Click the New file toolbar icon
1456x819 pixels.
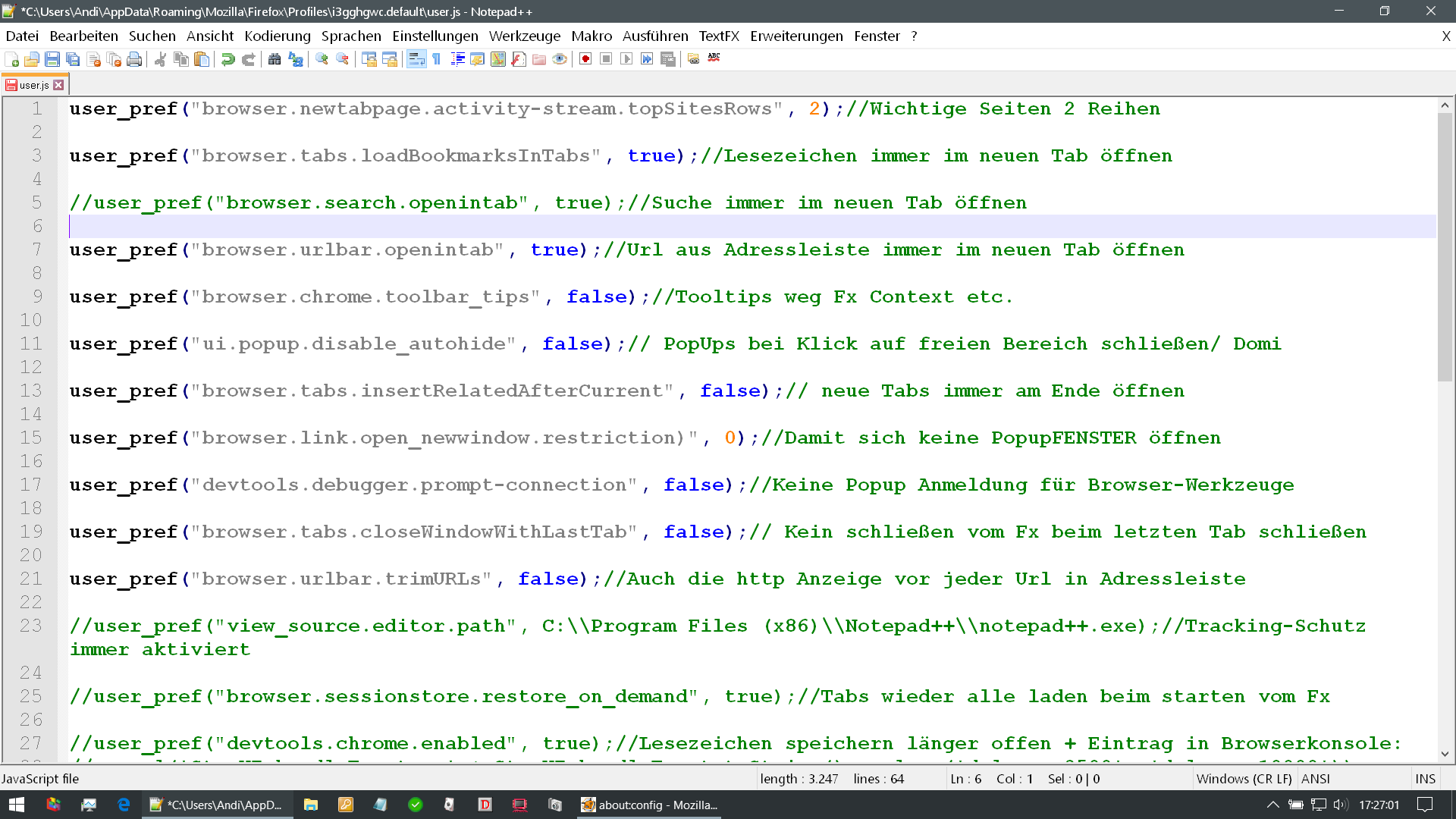[12, 59]
